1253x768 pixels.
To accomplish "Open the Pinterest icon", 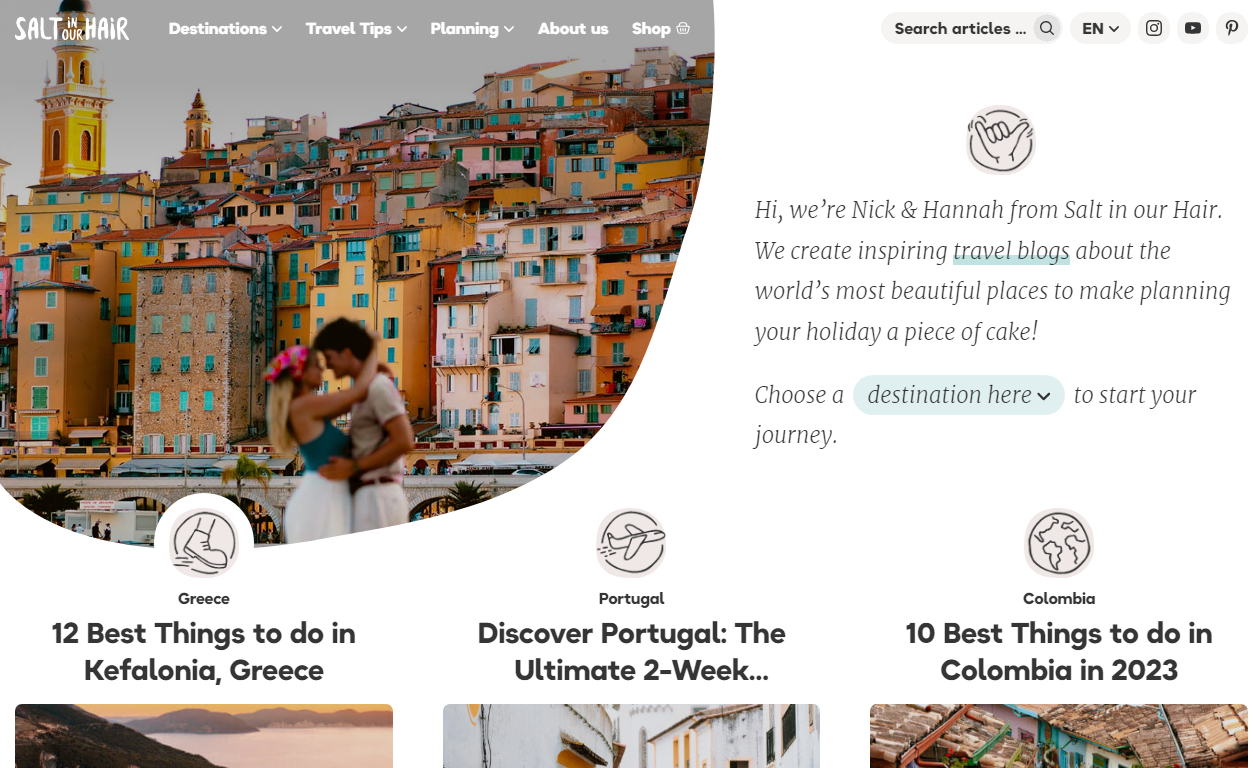I will [1232, 28].
